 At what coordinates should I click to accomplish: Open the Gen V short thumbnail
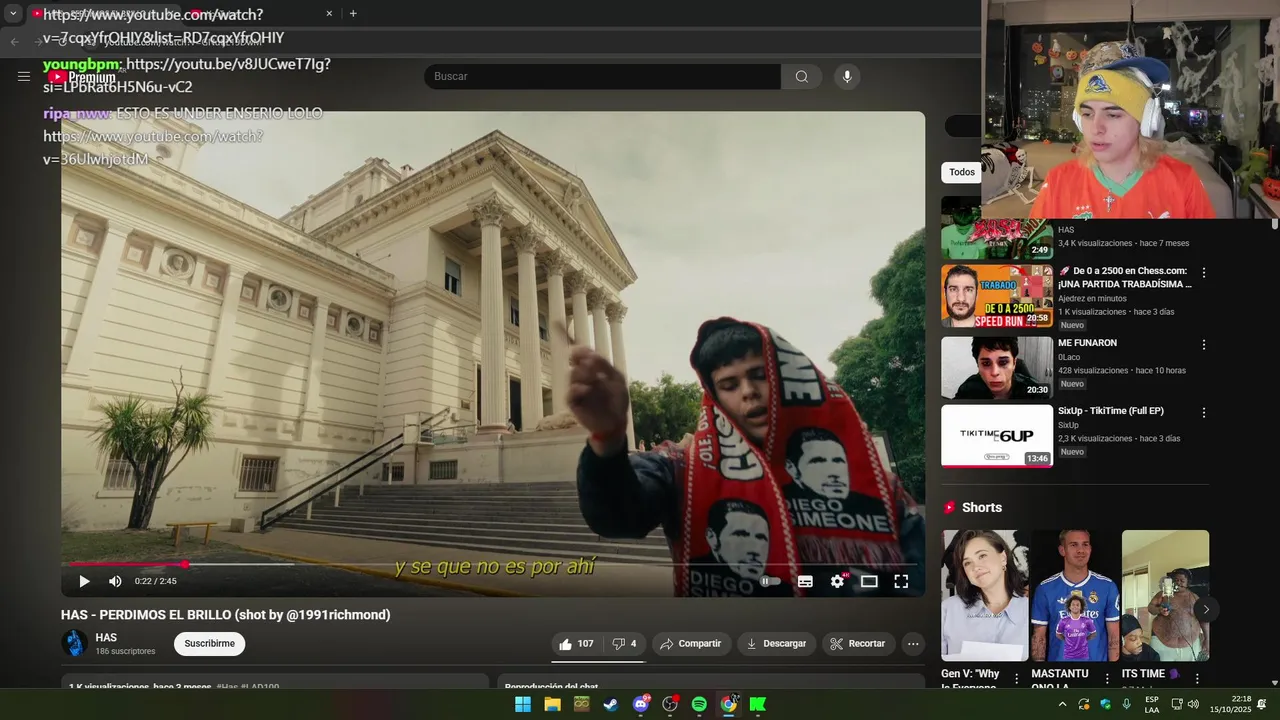click(985, 595)
